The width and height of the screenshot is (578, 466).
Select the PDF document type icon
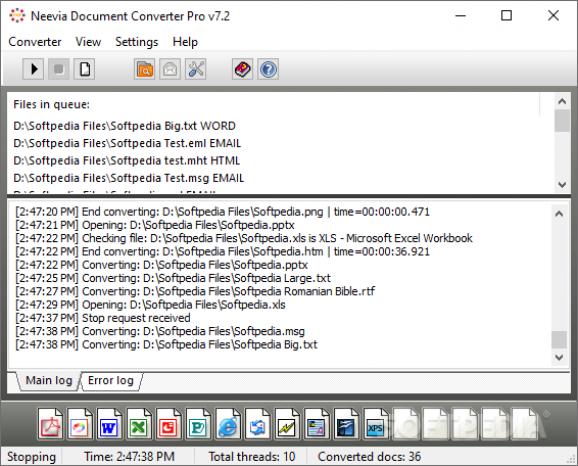[50, 424]
